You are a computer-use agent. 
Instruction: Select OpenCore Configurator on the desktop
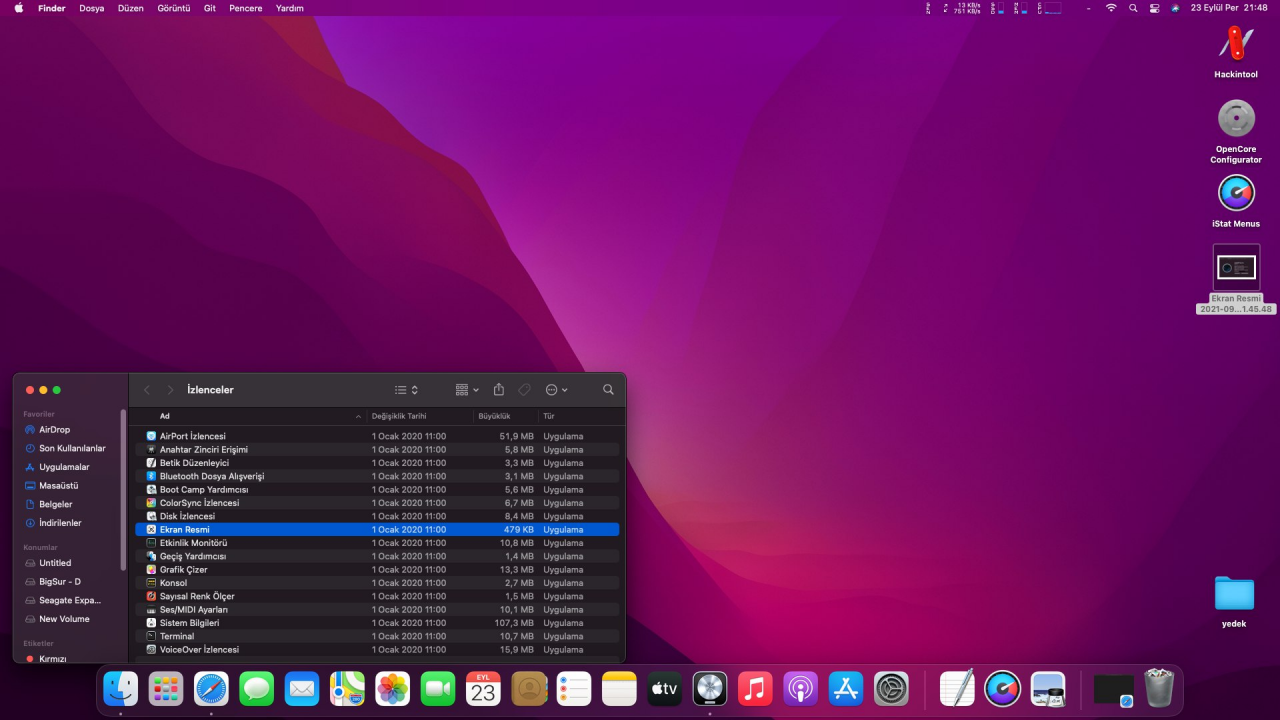pos(1236,119)
